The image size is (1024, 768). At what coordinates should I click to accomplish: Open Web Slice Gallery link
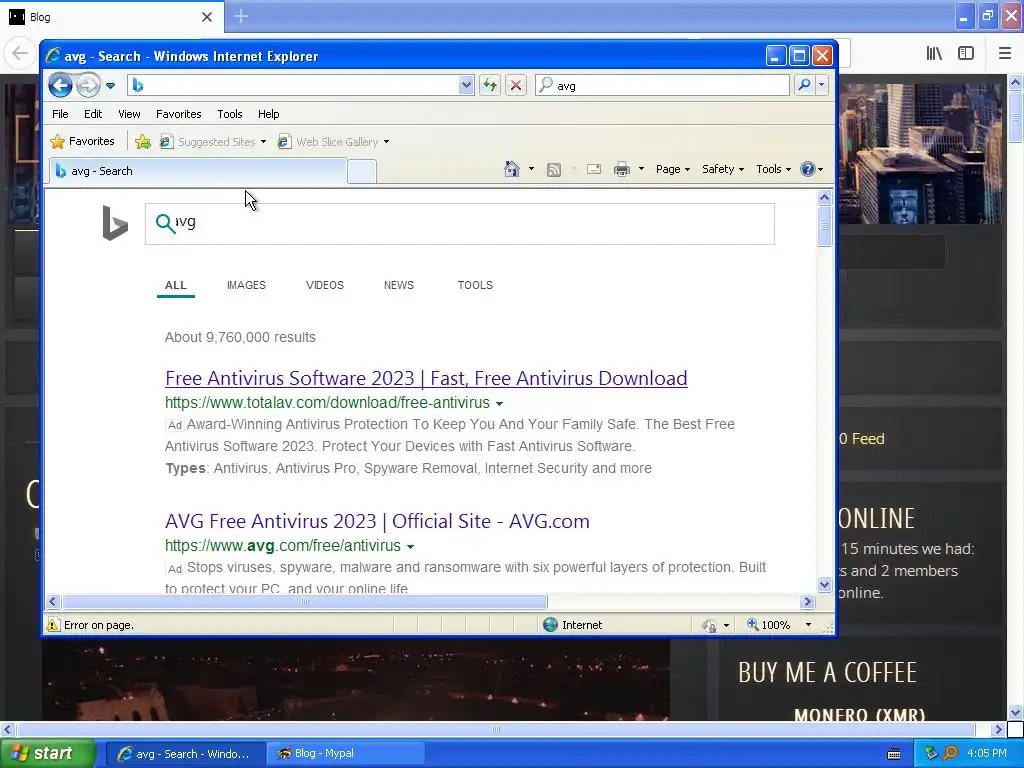click(333, 142)
